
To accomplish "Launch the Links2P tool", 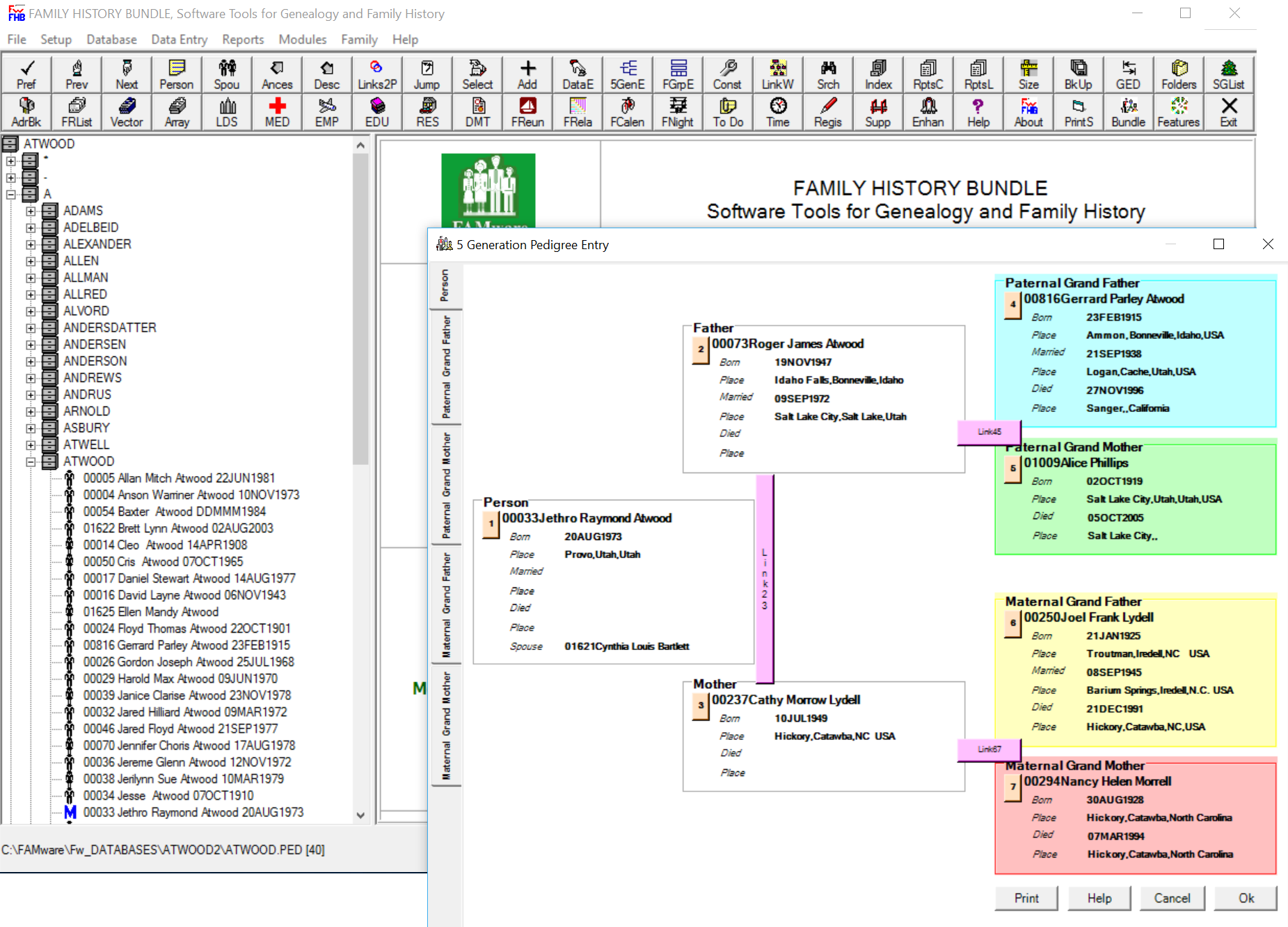I will (377, 74).
